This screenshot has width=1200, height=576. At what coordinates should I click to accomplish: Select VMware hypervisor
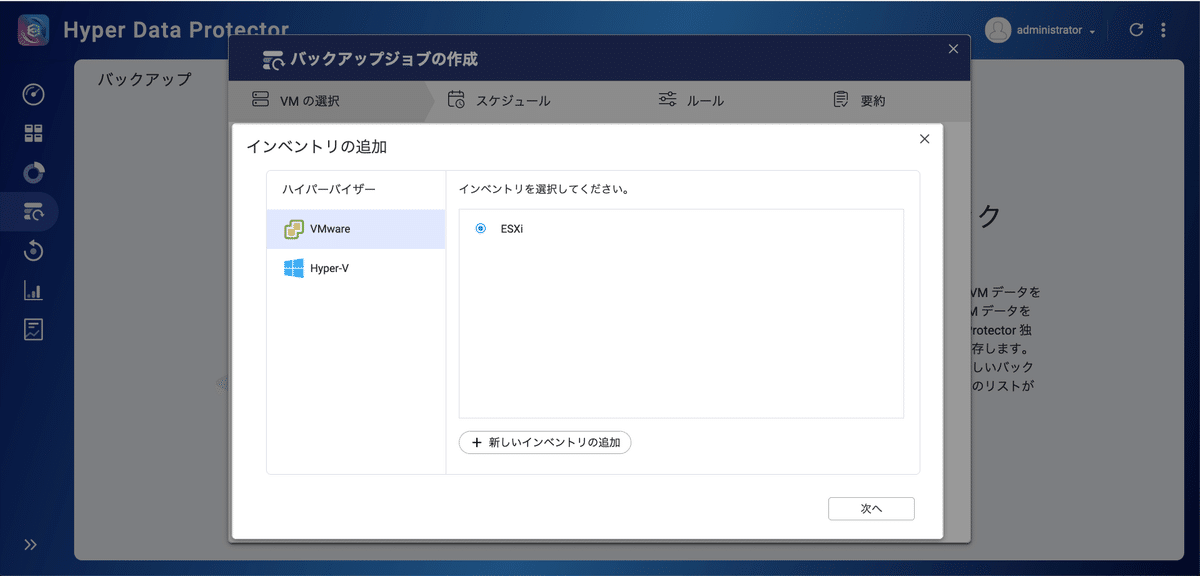(x=356, y=229)
